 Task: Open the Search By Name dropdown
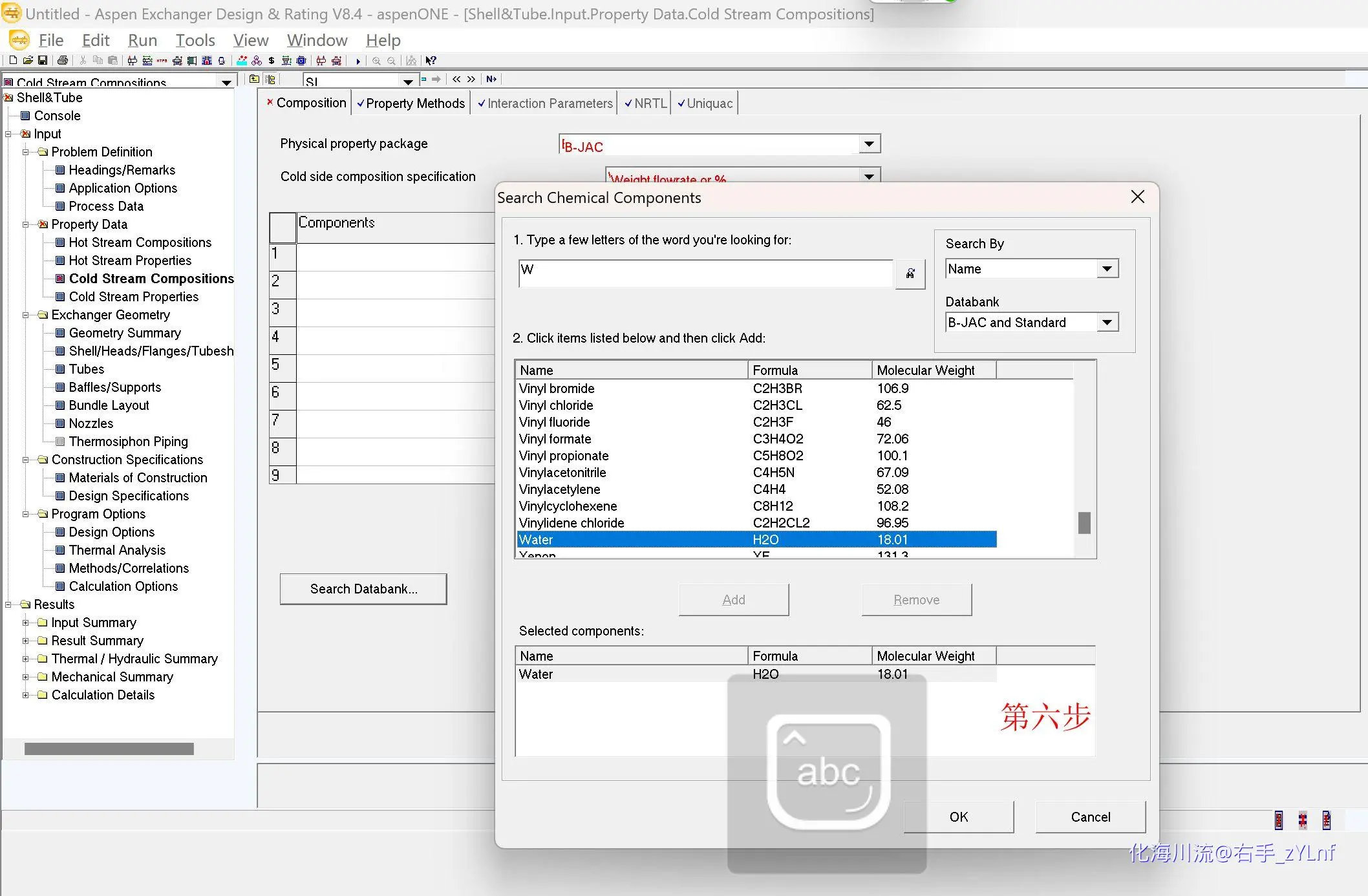[x=1107, y=268]
